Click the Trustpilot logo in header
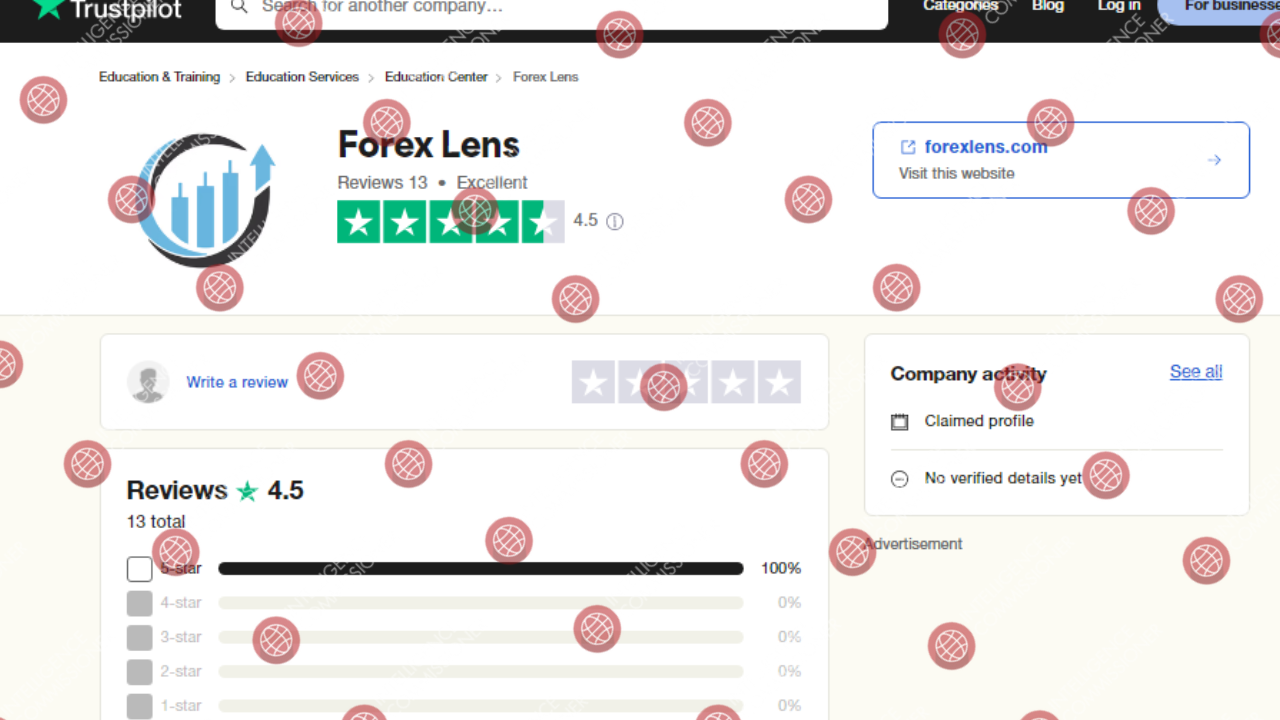1280x720 pixels. [x=106, y=9]
